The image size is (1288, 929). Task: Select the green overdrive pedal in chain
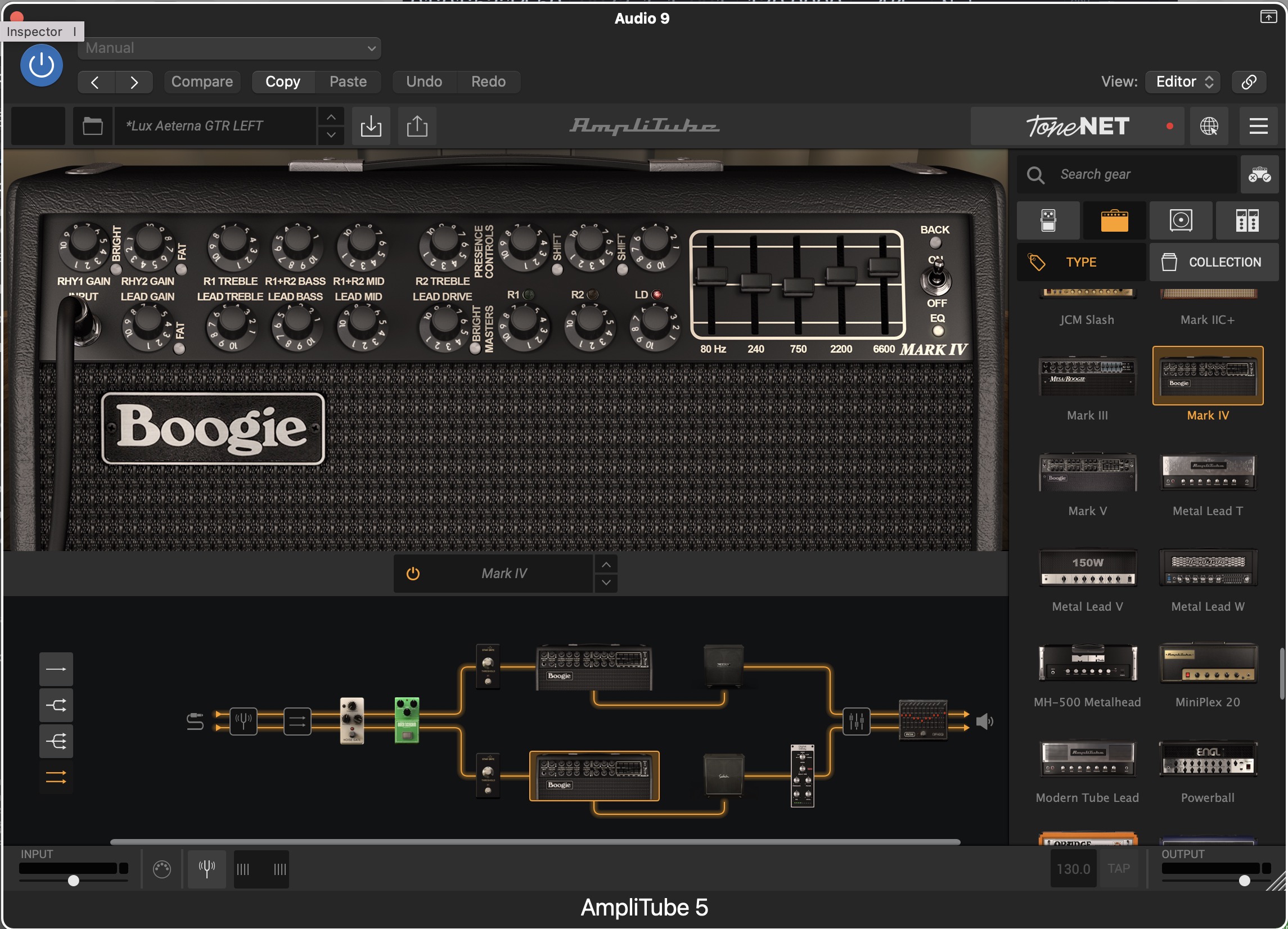[x=407, y=720]
